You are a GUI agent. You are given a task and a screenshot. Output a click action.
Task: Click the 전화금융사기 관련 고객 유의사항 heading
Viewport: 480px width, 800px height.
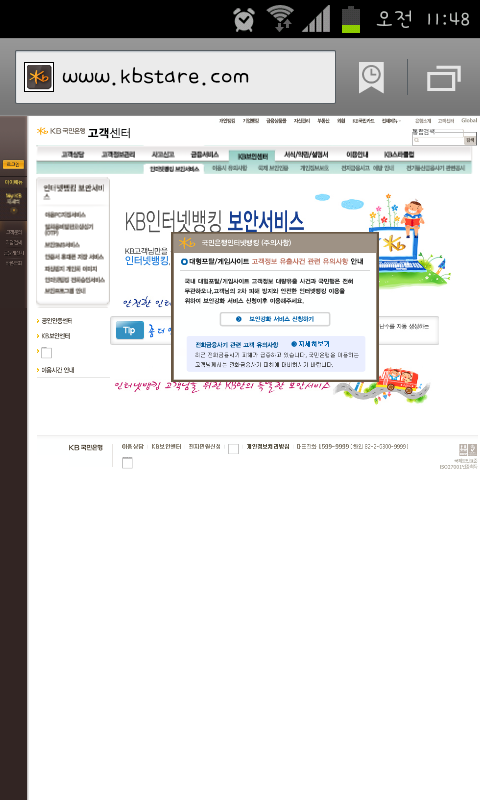click(x=237, y=345)
